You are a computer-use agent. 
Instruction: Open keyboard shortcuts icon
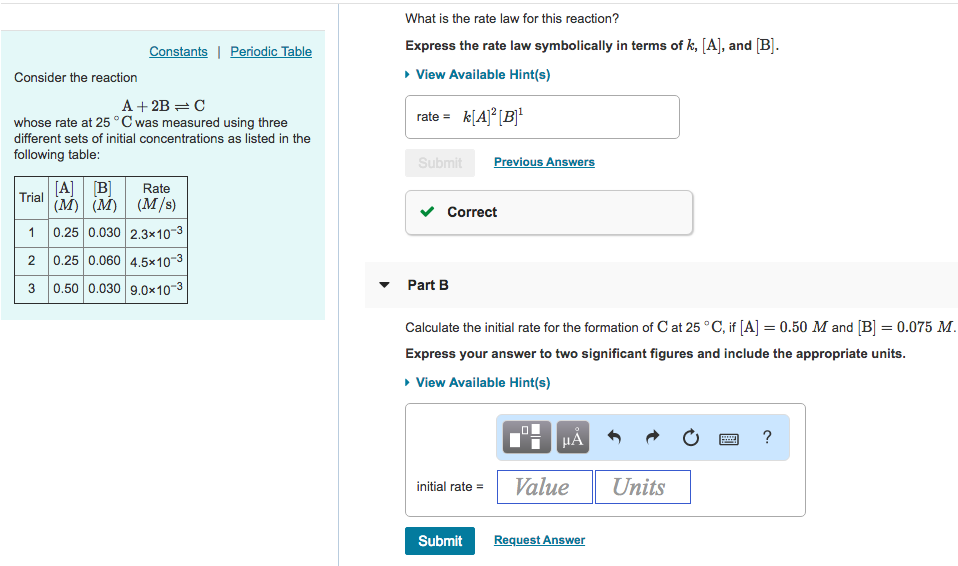pos(729,438)
